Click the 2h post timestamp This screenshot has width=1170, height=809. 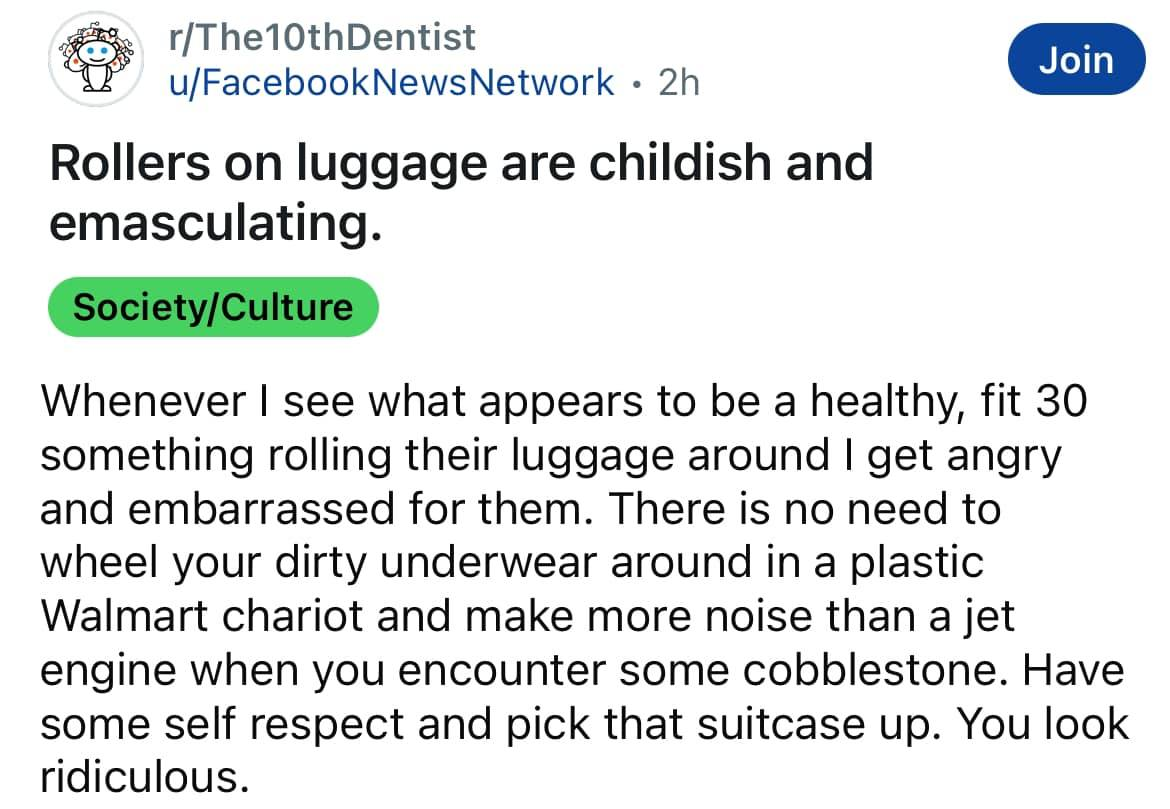click(679, 82)
